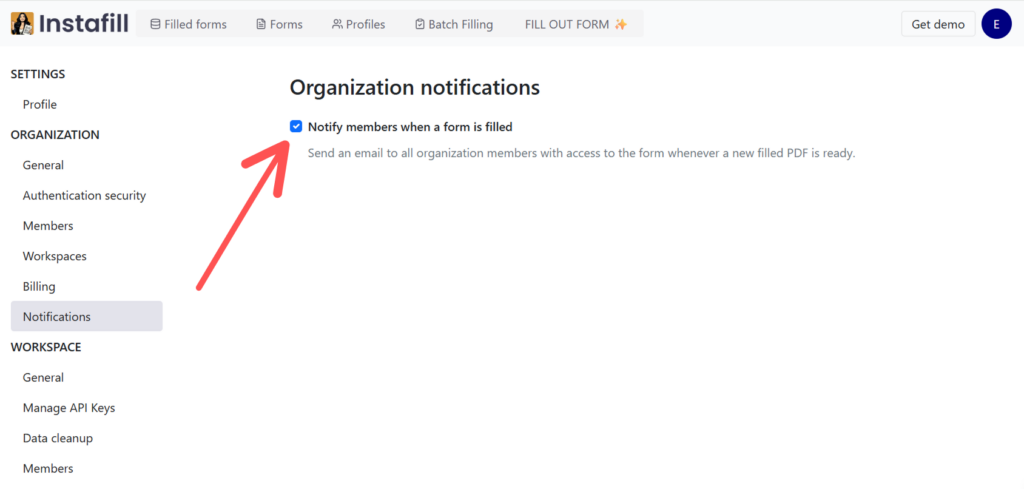This screenshot has height=489, width=1024.
Task: Open Profile under Settings
Action: (40, 105)
